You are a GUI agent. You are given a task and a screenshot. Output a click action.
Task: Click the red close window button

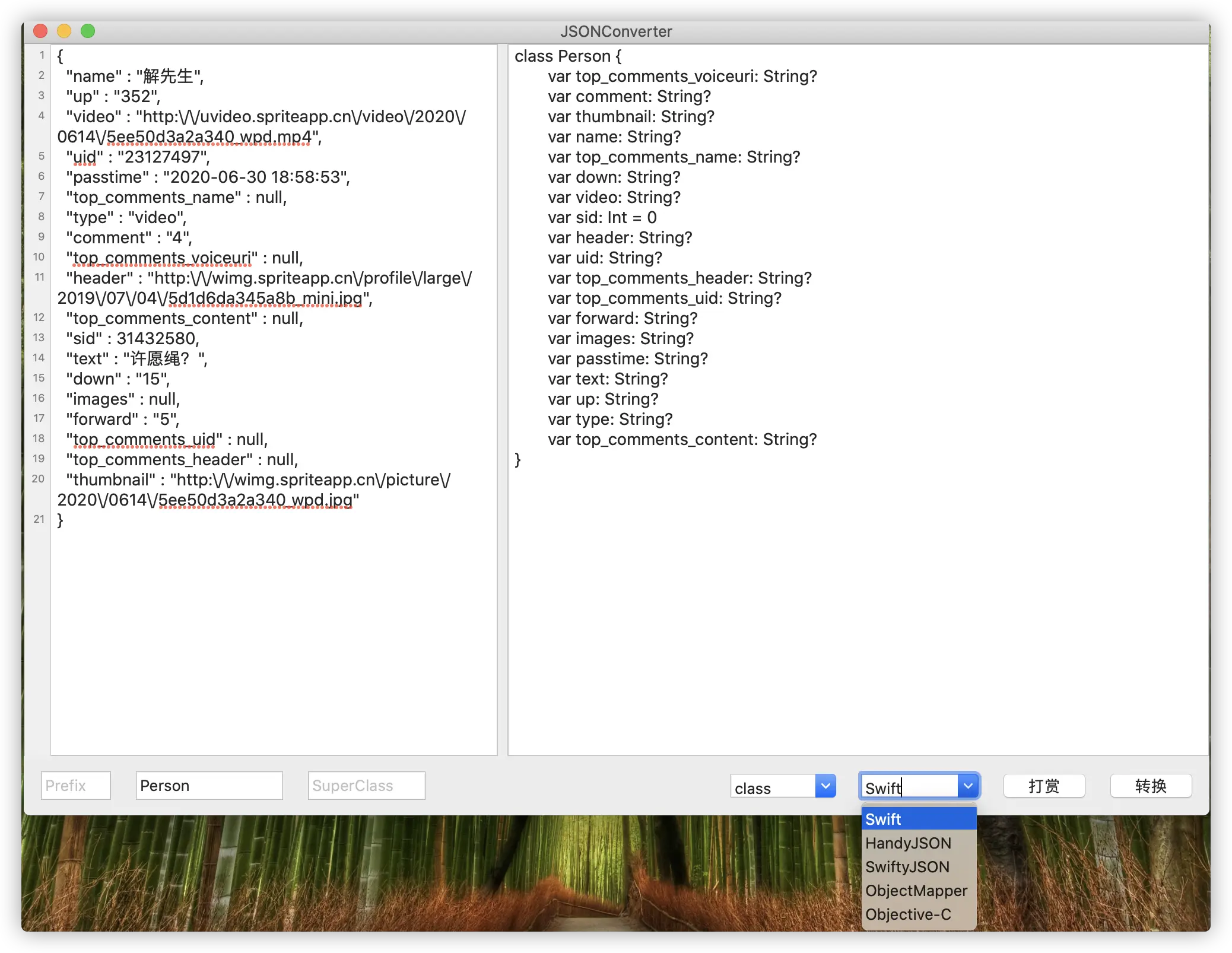point(40,31)
